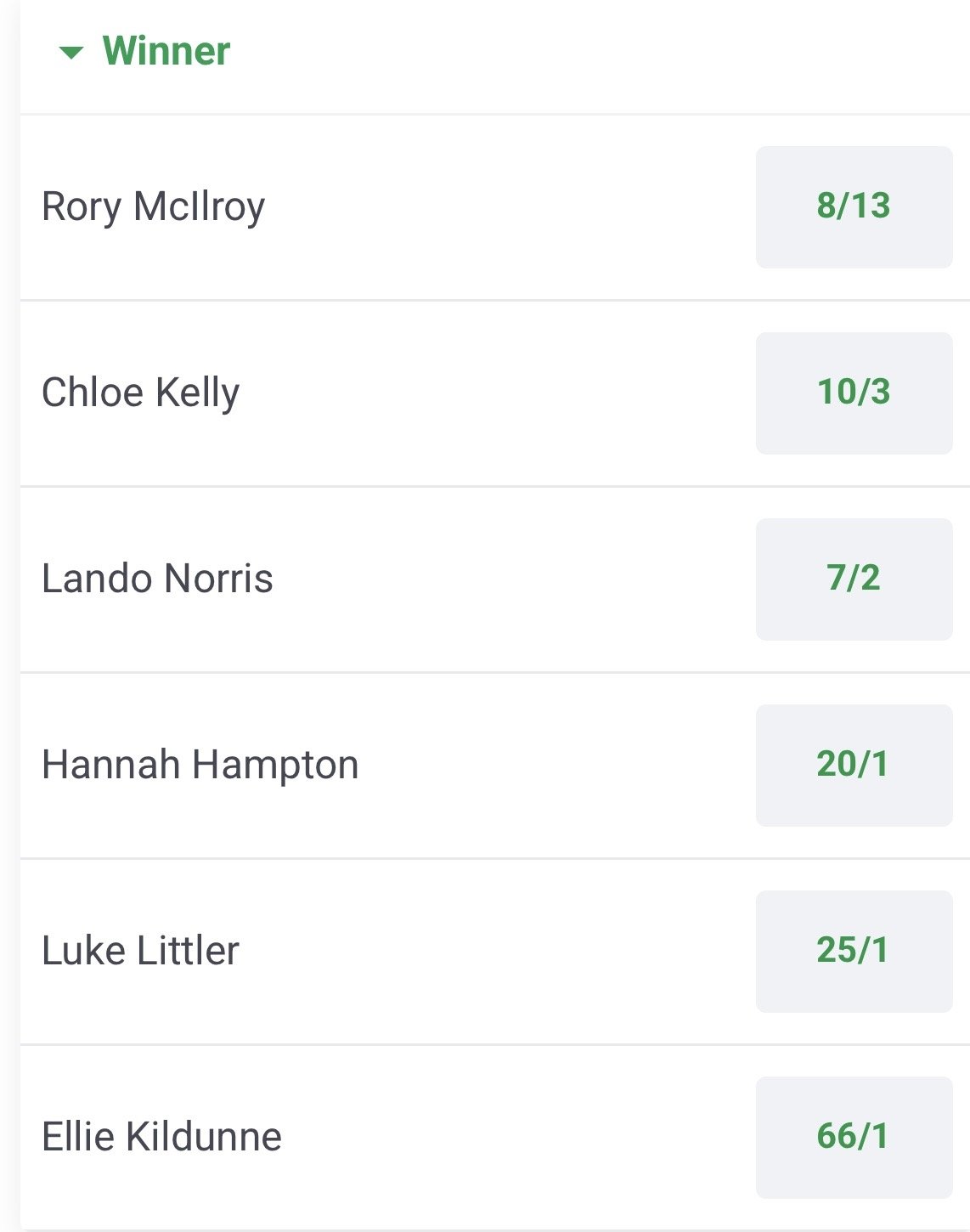
Task: Tap the odds-on favourite's price button
Action: click(854, 207)
